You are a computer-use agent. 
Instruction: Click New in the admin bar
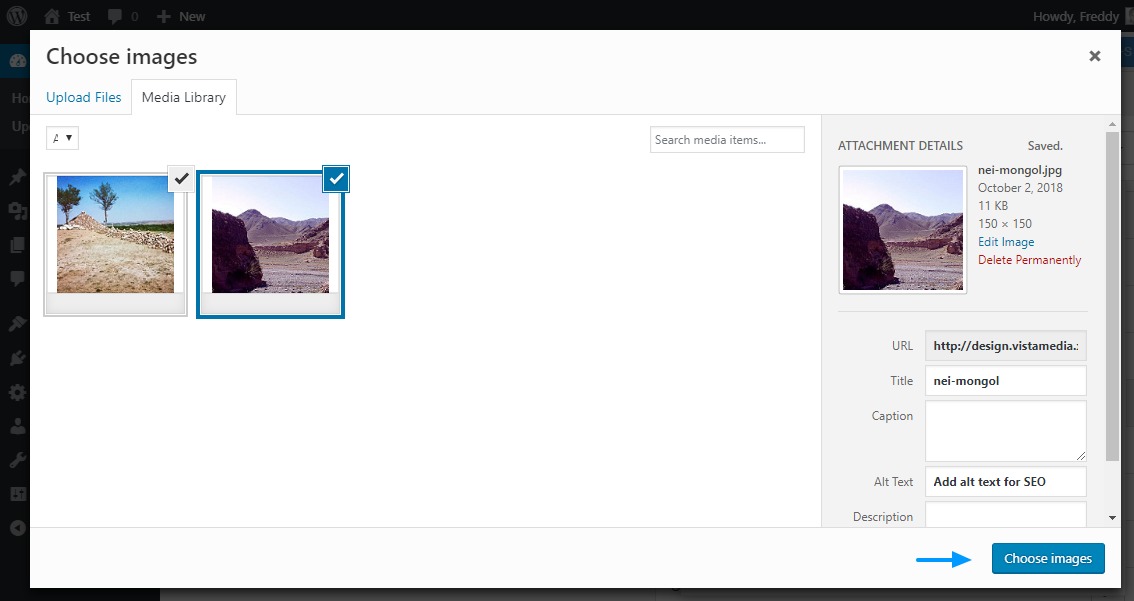[x=181, y=16]
